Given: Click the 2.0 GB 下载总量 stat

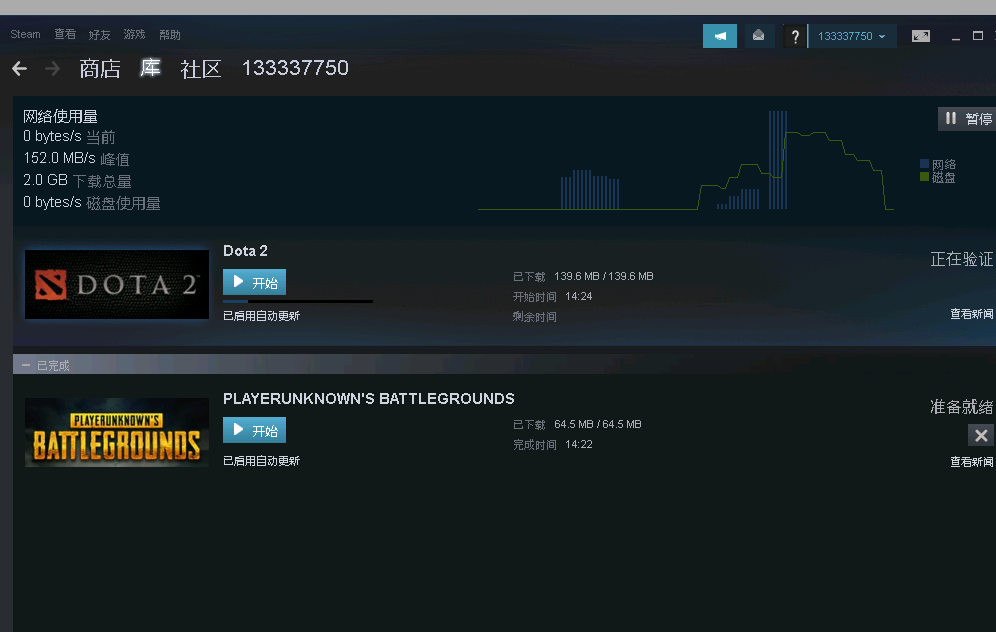Looking at the screenshot, I should 77,180.
